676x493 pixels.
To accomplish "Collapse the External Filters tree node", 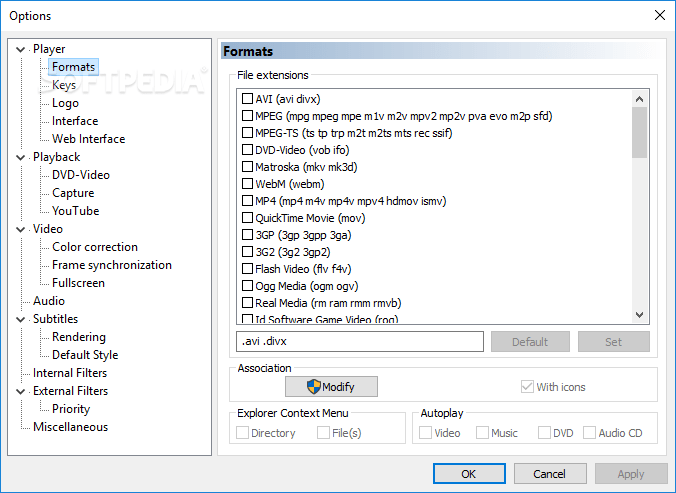I will pyautogui.click(x=20, y=391).
